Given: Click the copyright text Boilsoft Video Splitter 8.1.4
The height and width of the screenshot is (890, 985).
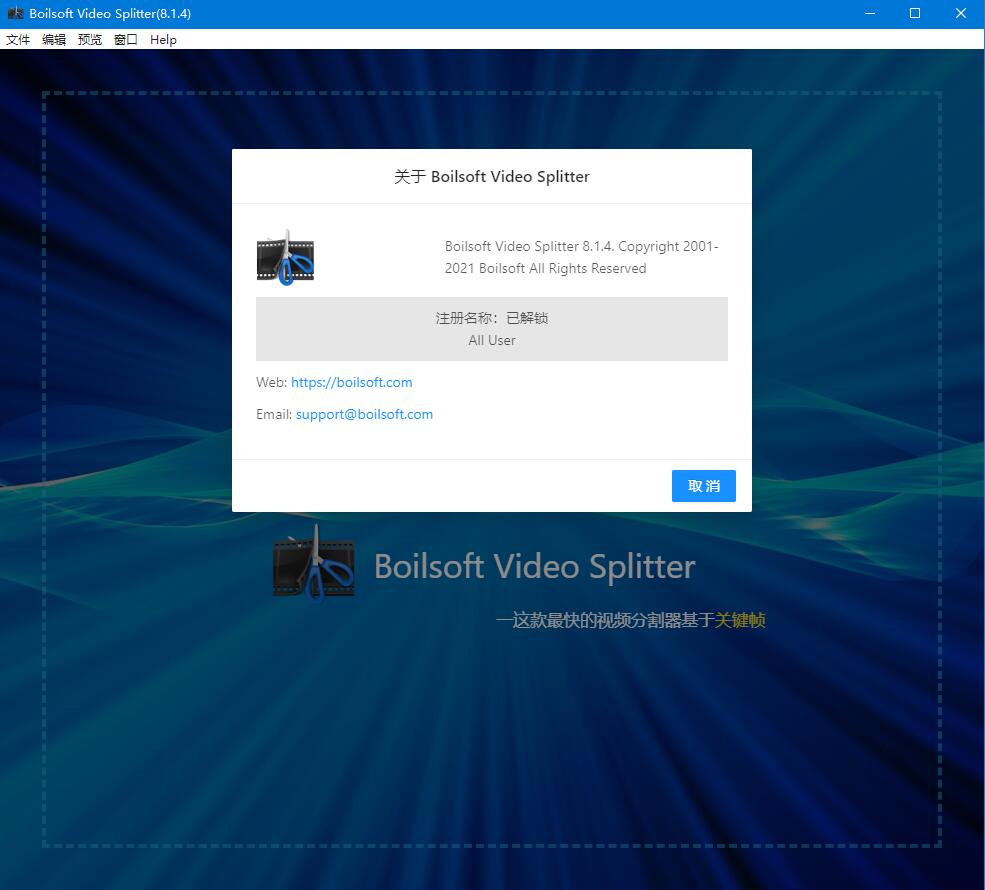Looking at the screenshot, I should pos(582,257).
